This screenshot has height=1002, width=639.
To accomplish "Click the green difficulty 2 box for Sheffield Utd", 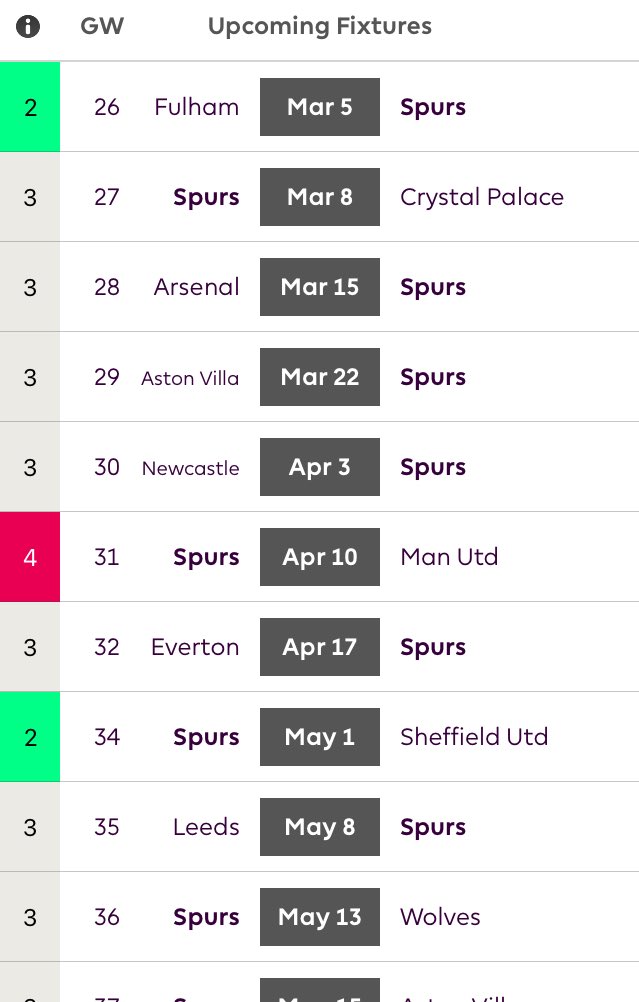I will 30,737.
